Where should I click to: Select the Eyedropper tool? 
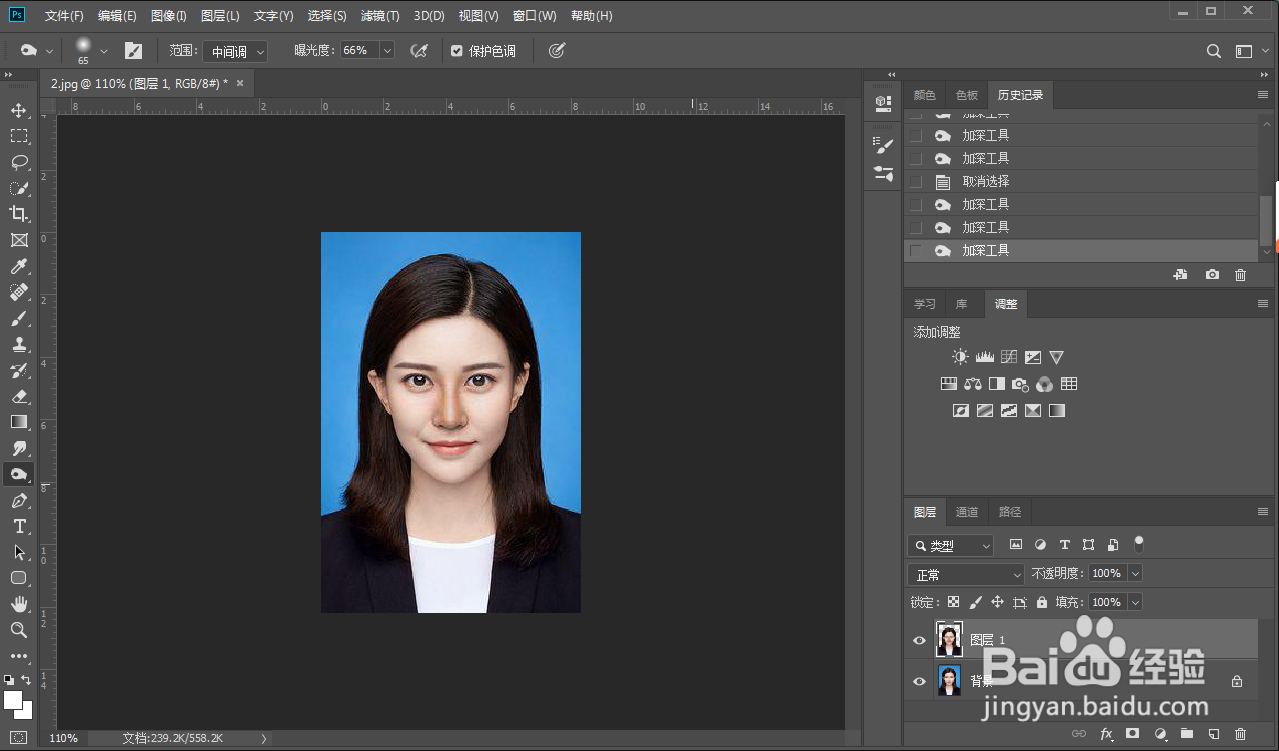pyautogui.click(x=19, y=266)
